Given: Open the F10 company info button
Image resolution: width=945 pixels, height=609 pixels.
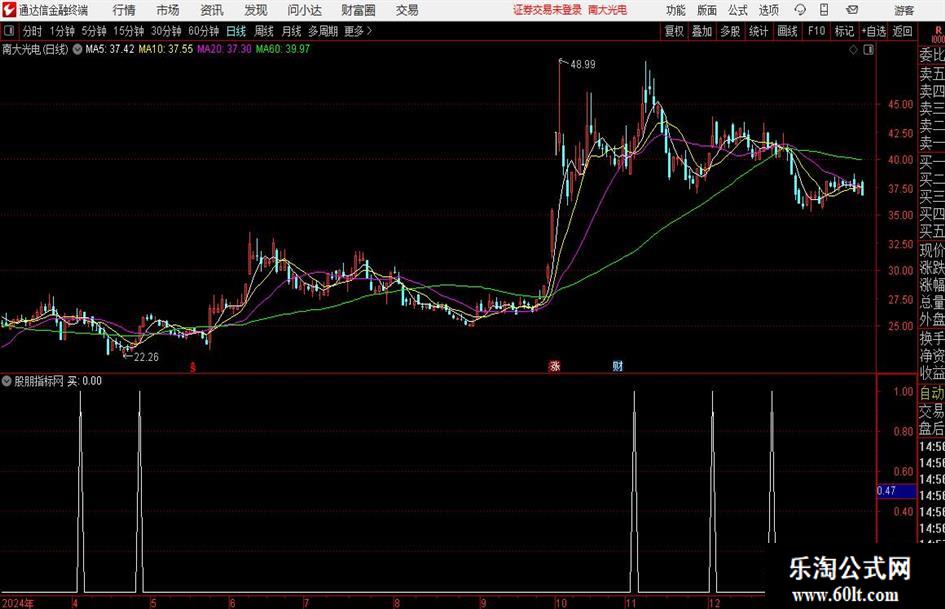Looking at the screenshot, I should 817,31.
